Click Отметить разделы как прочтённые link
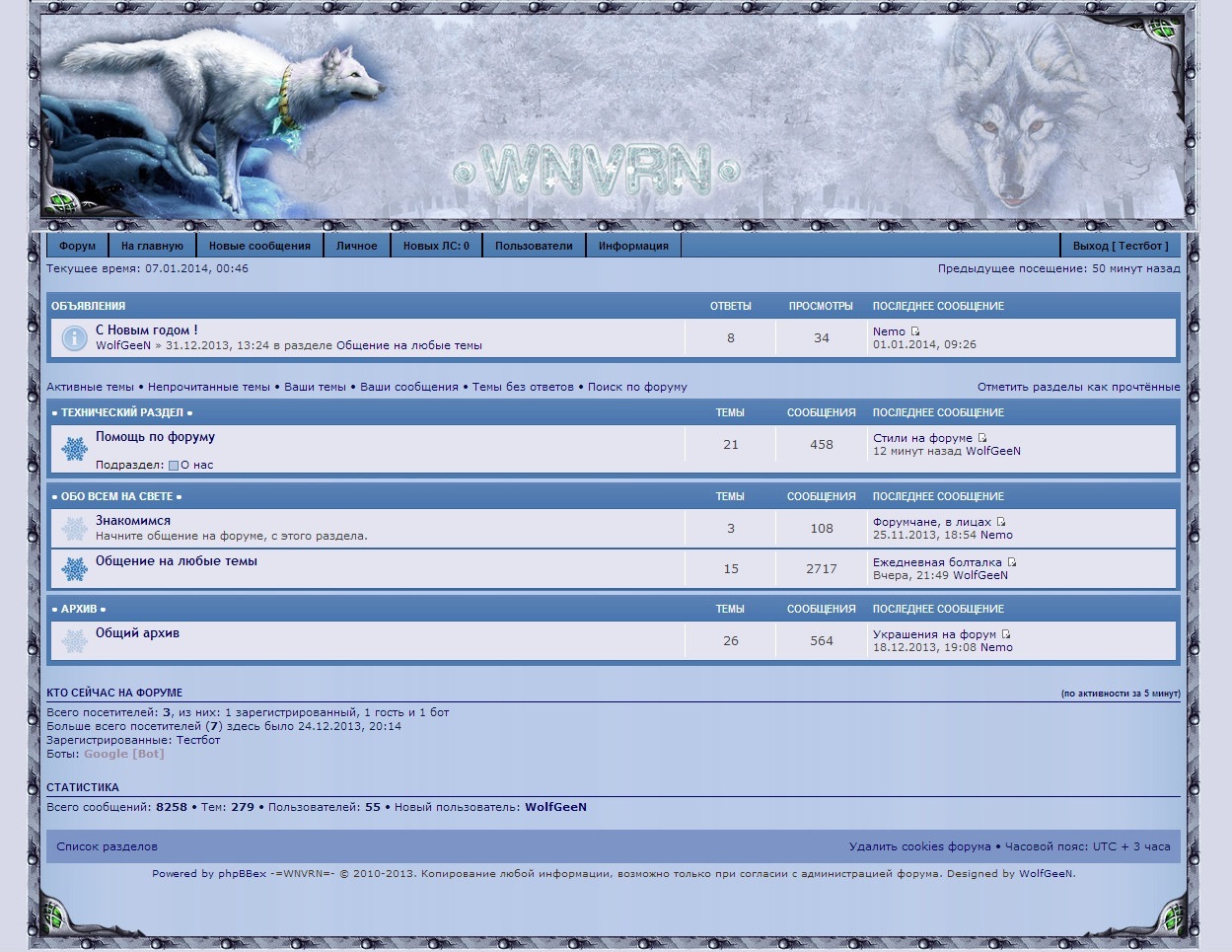Image resolution: width=1232 pixels, height=952 pixels. point(1078,387)
